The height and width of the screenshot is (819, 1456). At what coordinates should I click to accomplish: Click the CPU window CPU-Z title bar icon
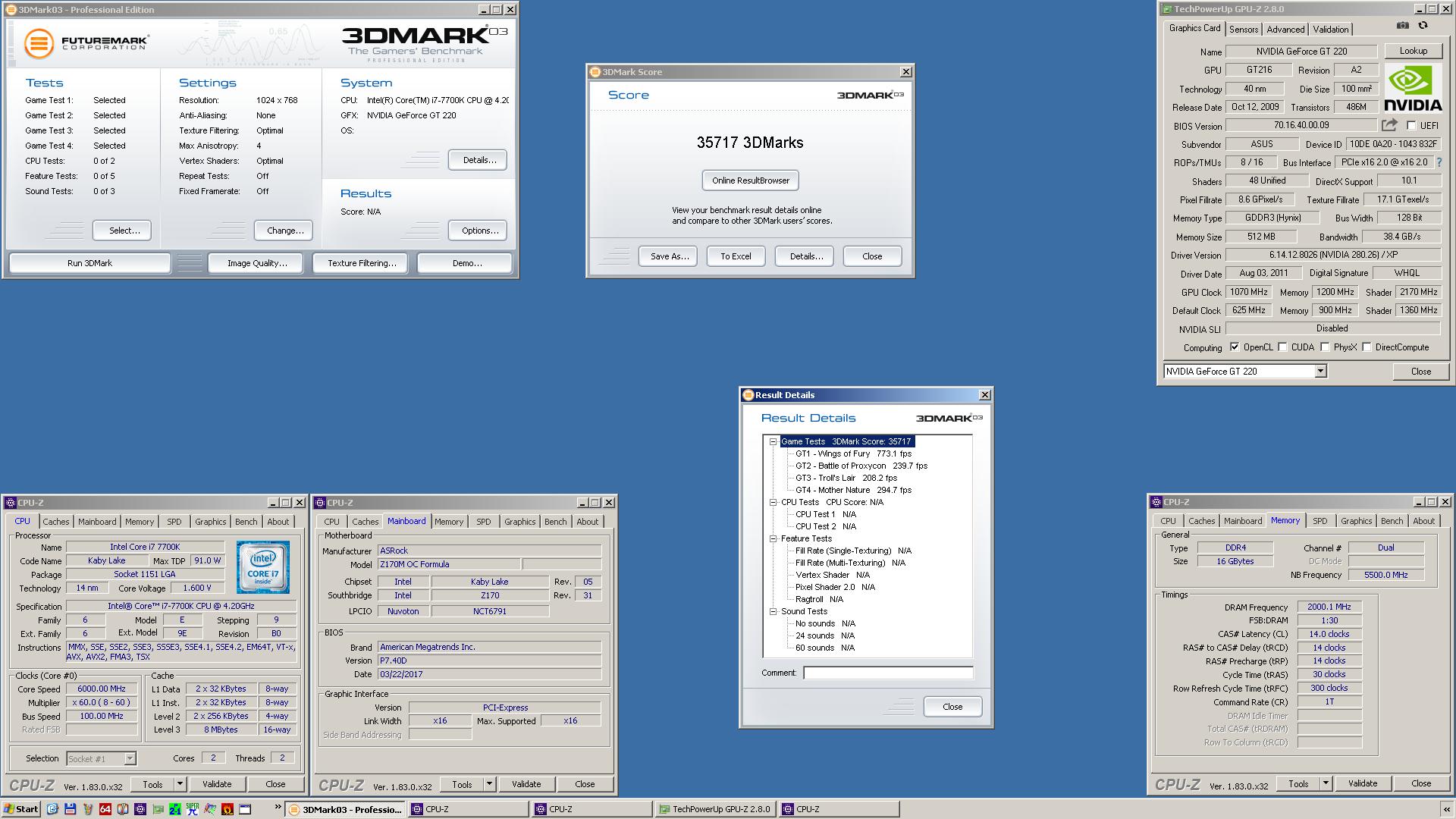point(11,503)
